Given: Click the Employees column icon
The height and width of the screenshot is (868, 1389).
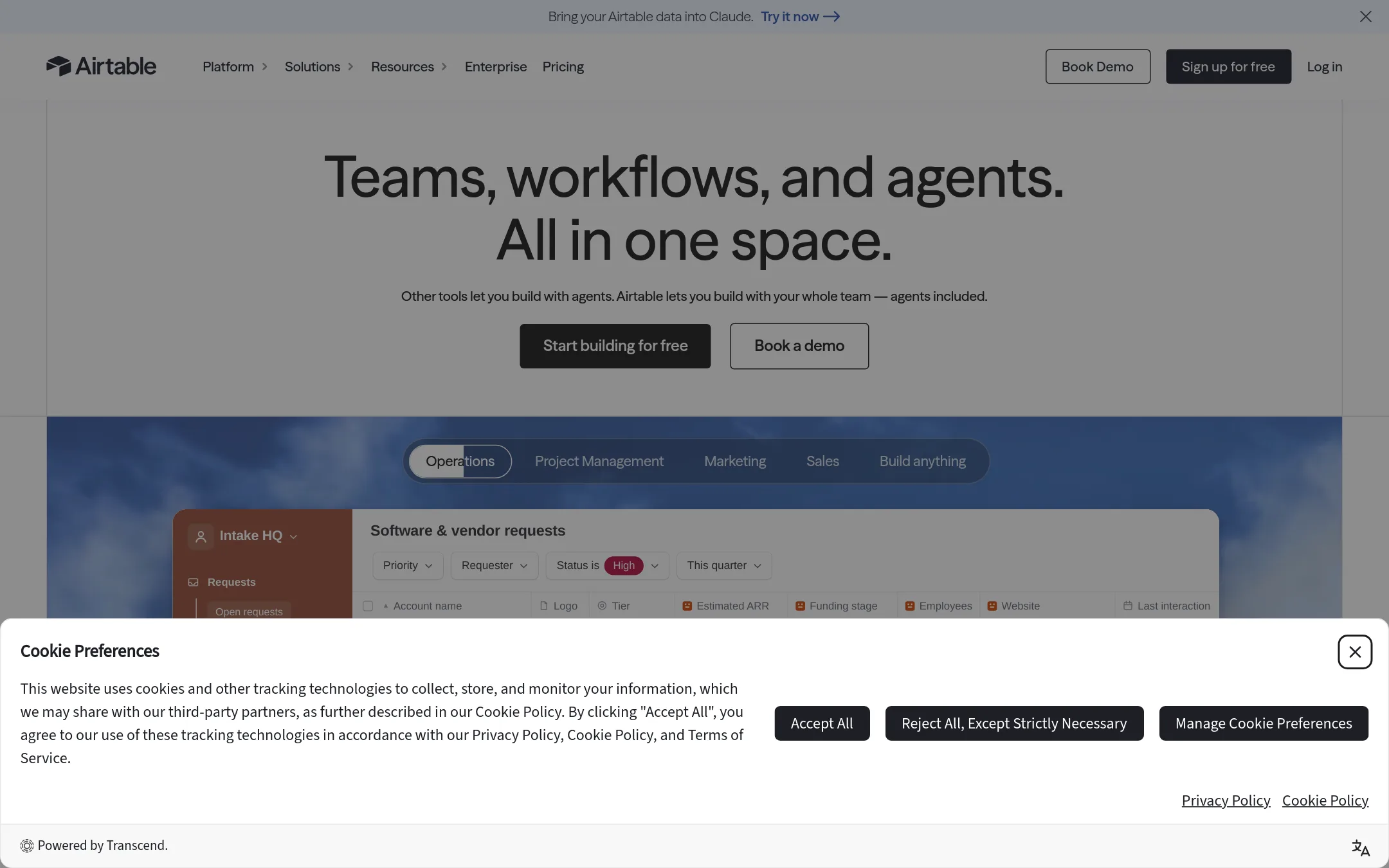Looking at the screenshot, I should pos(910,606).
